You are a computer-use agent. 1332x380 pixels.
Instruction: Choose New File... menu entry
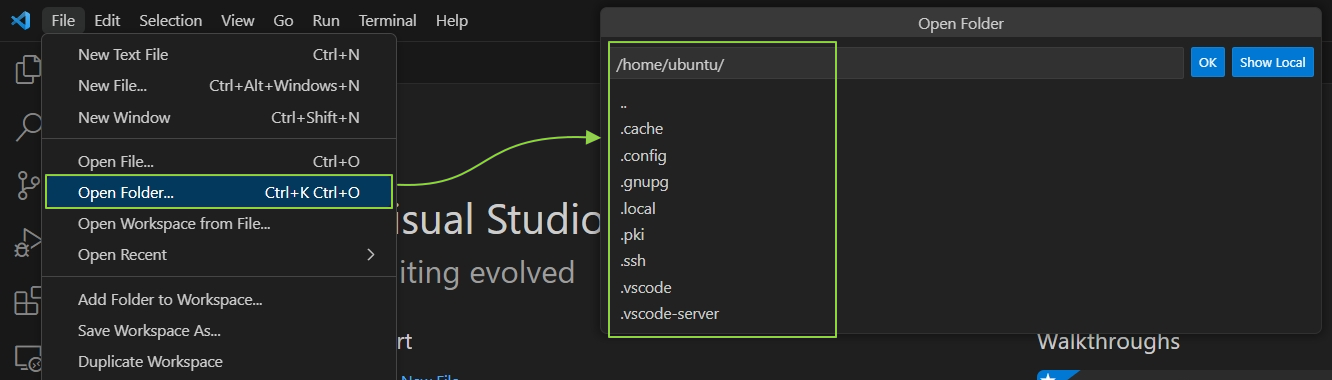click(x=219, y=86)
